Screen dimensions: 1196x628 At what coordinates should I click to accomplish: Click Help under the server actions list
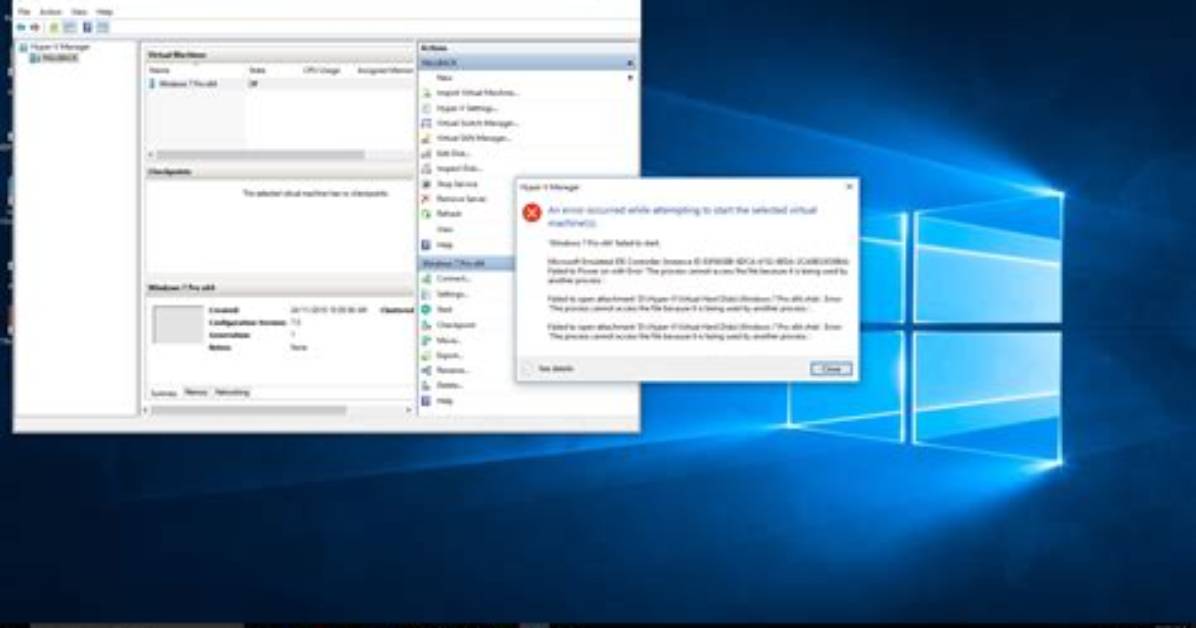tap(444, 245)
